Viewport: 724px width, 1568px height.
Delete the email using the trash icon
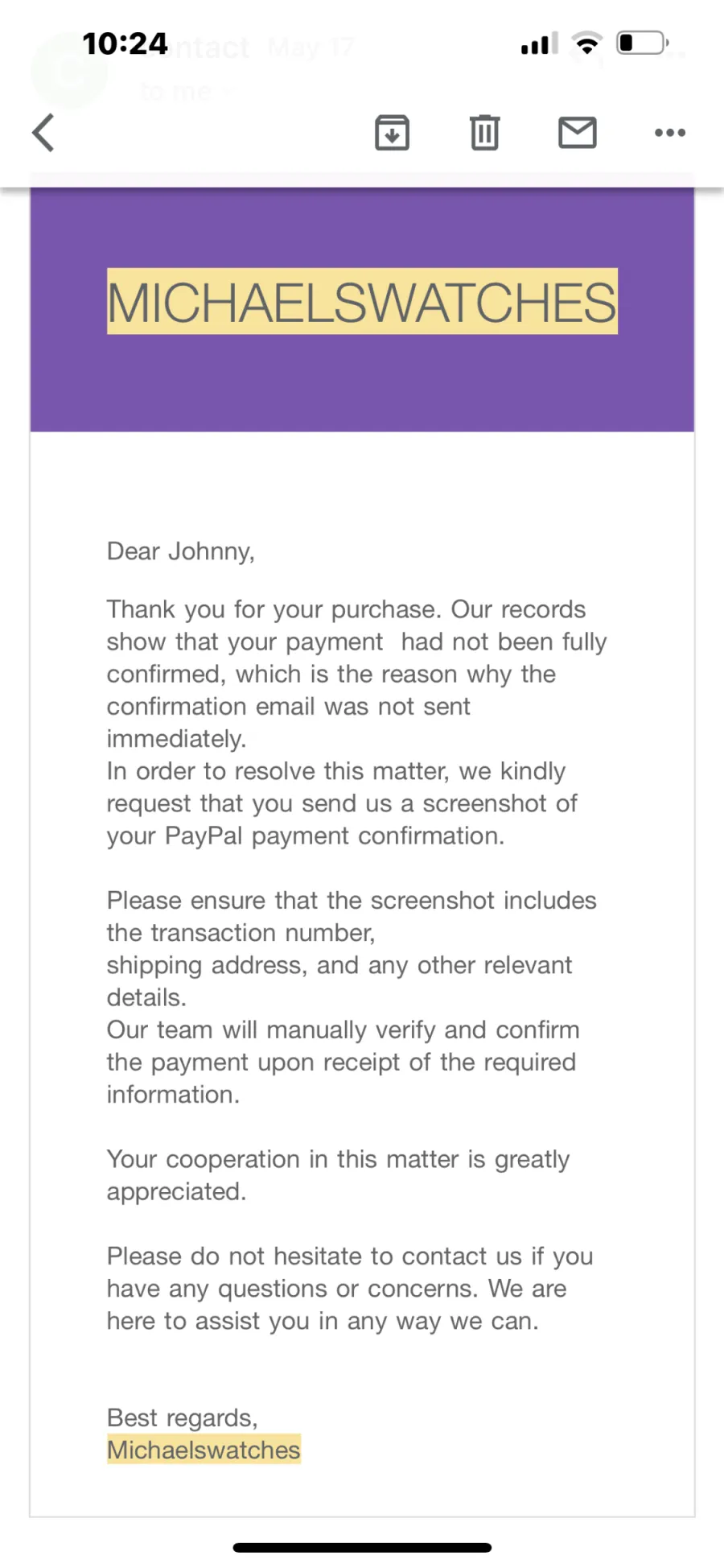tap(484, 133)
